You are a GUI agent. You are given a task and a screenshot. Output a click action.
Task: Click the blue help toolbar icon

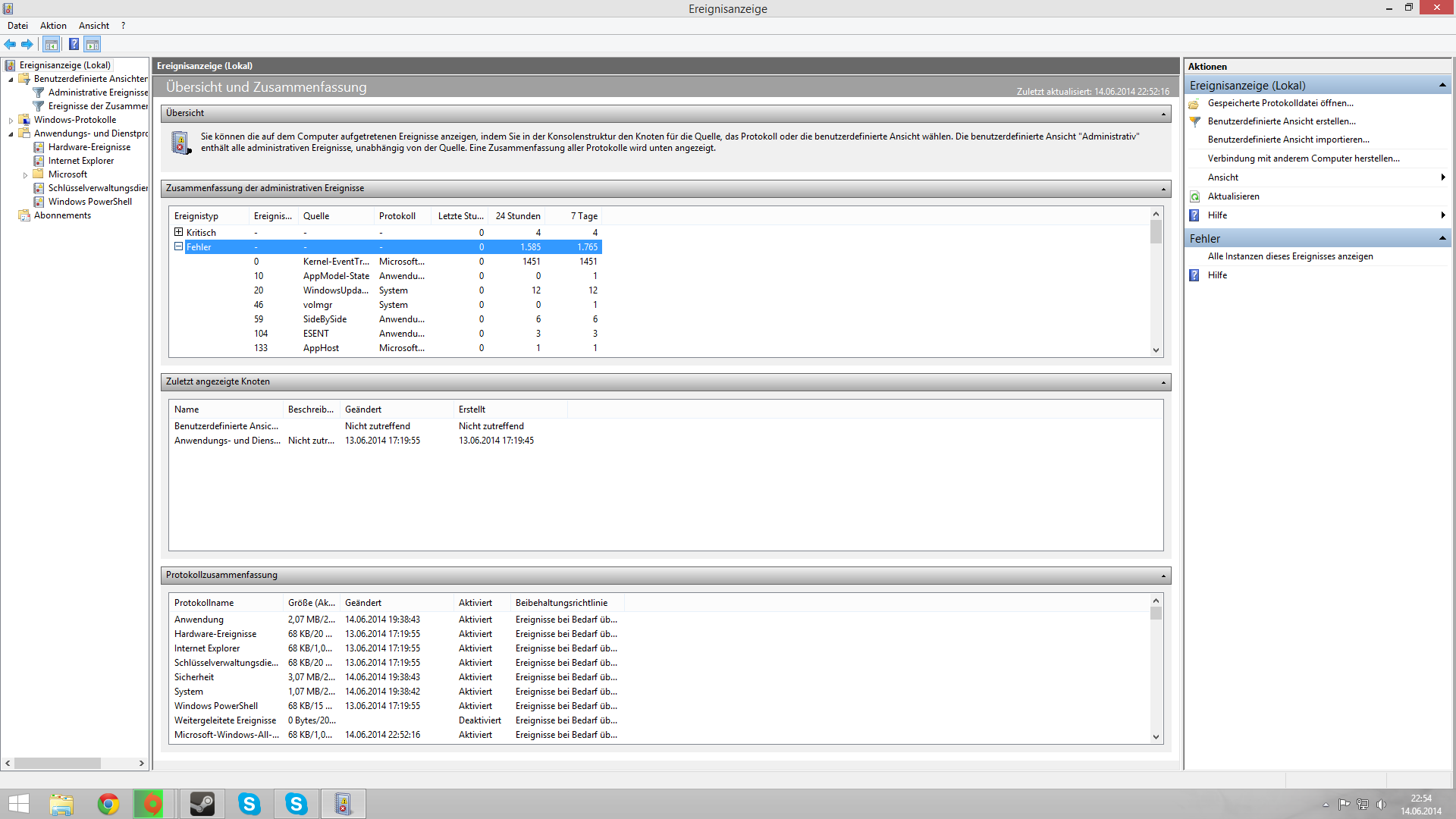point(74,45)
